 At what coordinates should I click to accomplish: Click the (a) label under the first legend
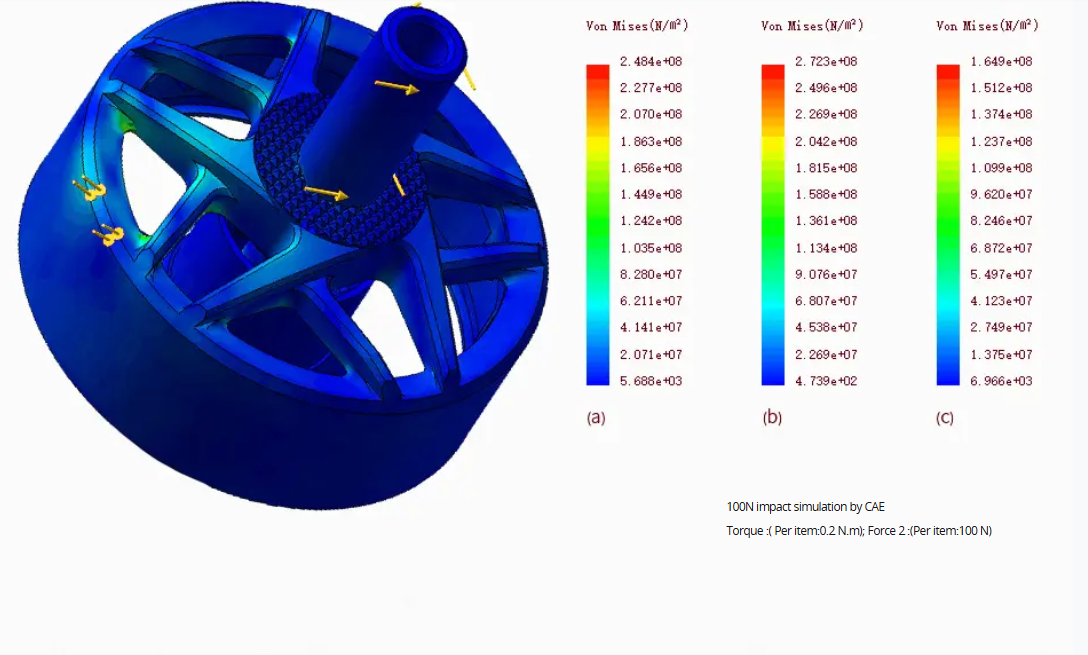[x=595, y=418]
